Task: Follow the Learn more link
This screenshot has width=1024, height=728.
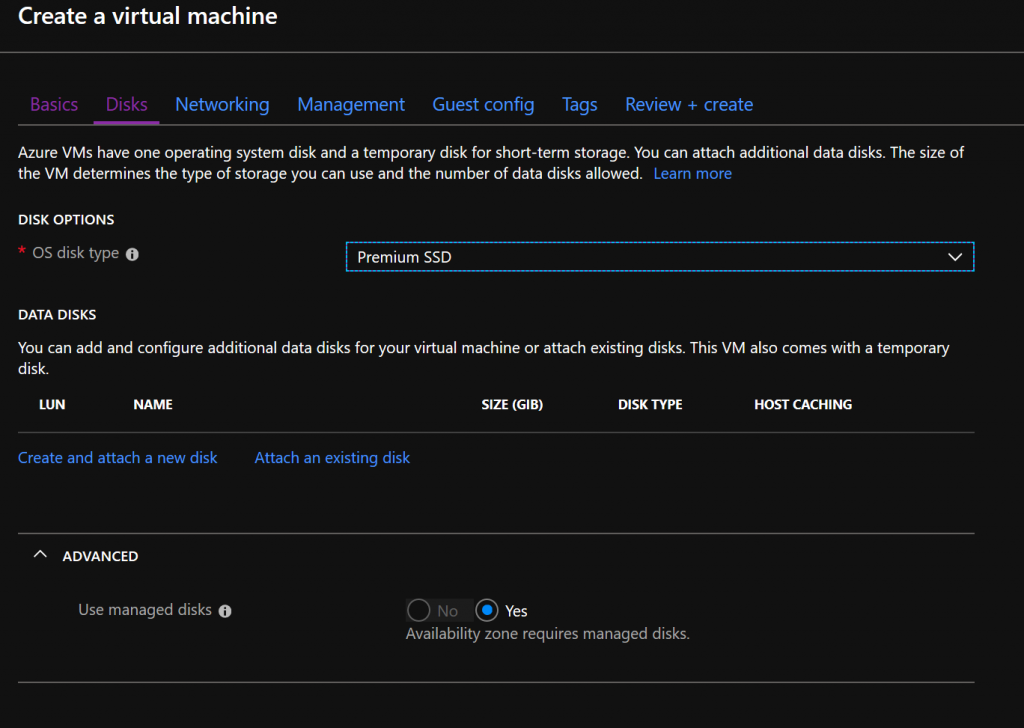Action: (692, 174)
